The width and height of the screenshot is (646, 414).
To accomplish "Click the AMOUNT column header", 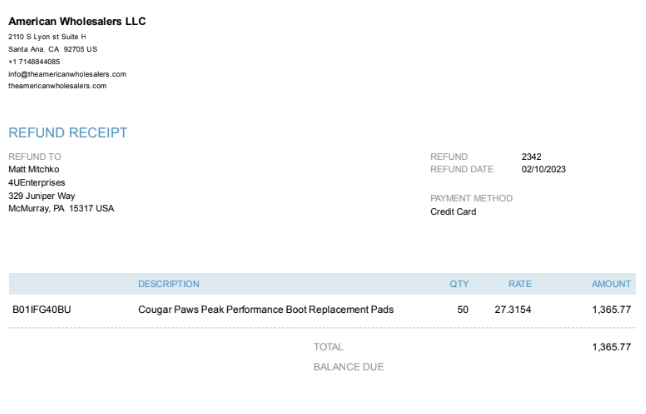I will point(611,284).
